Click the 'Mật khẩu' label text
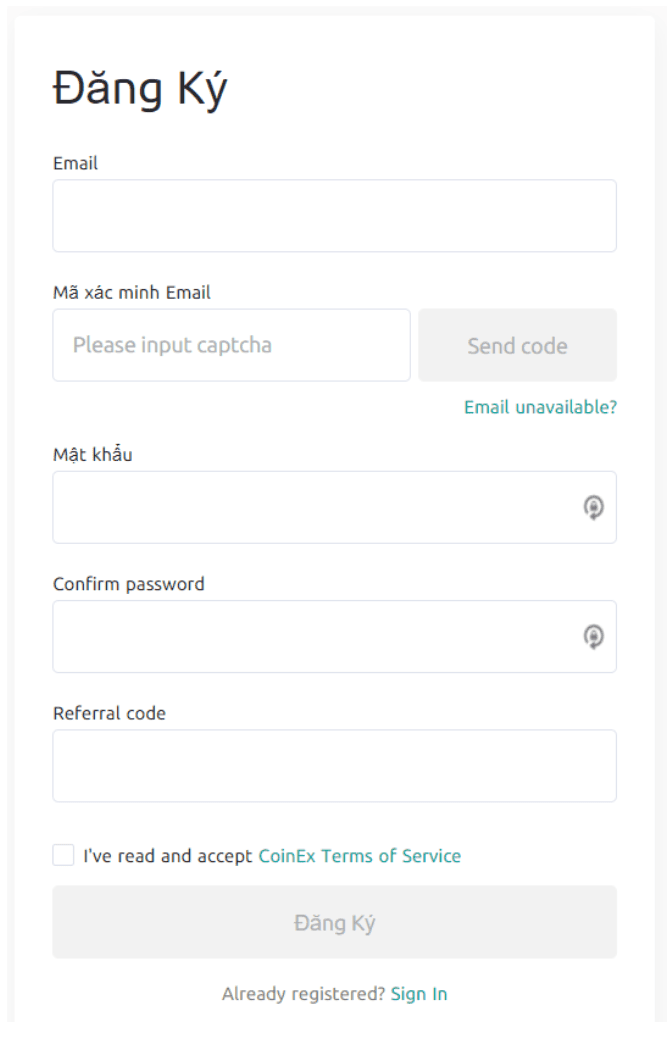The image size is (667, 1041). click(x=93, y=454)
